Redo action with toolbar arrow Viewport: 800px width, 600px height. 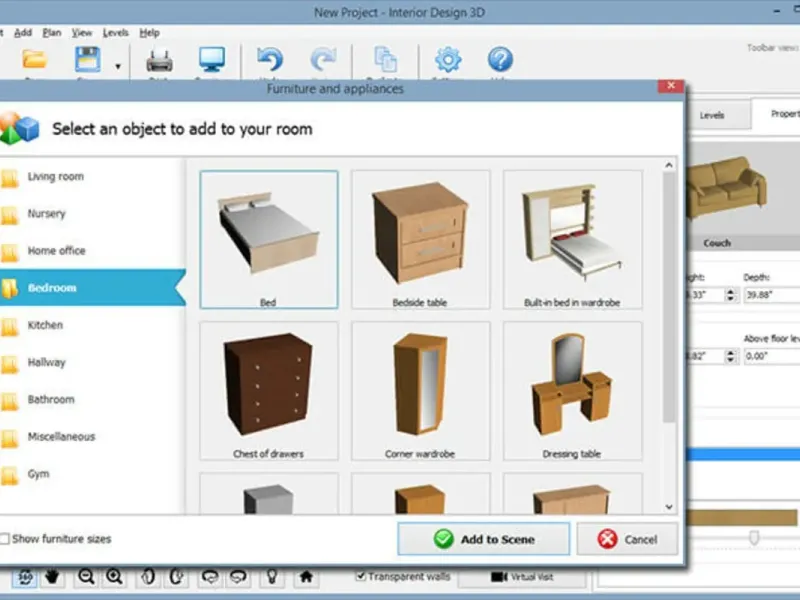click(x=323, y=59)
